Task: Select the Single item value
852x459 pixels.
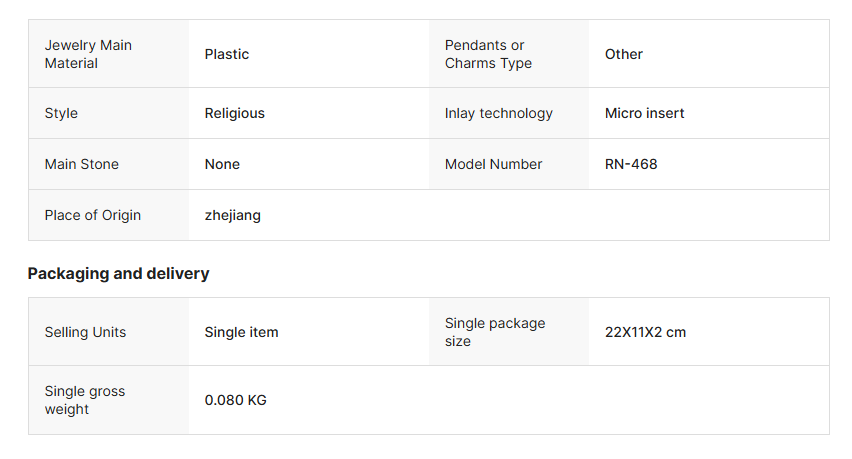Action: [x=242, y=332]
